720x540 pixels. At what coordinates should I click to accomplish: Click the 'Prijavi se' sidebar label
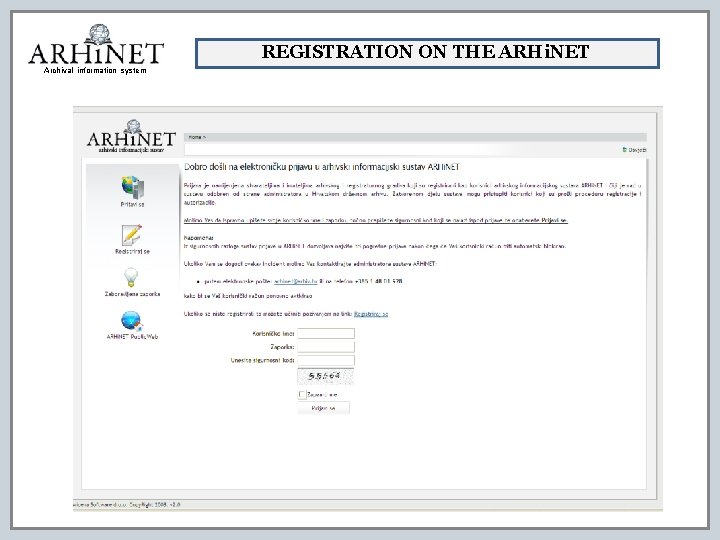[x=132, y=204]
